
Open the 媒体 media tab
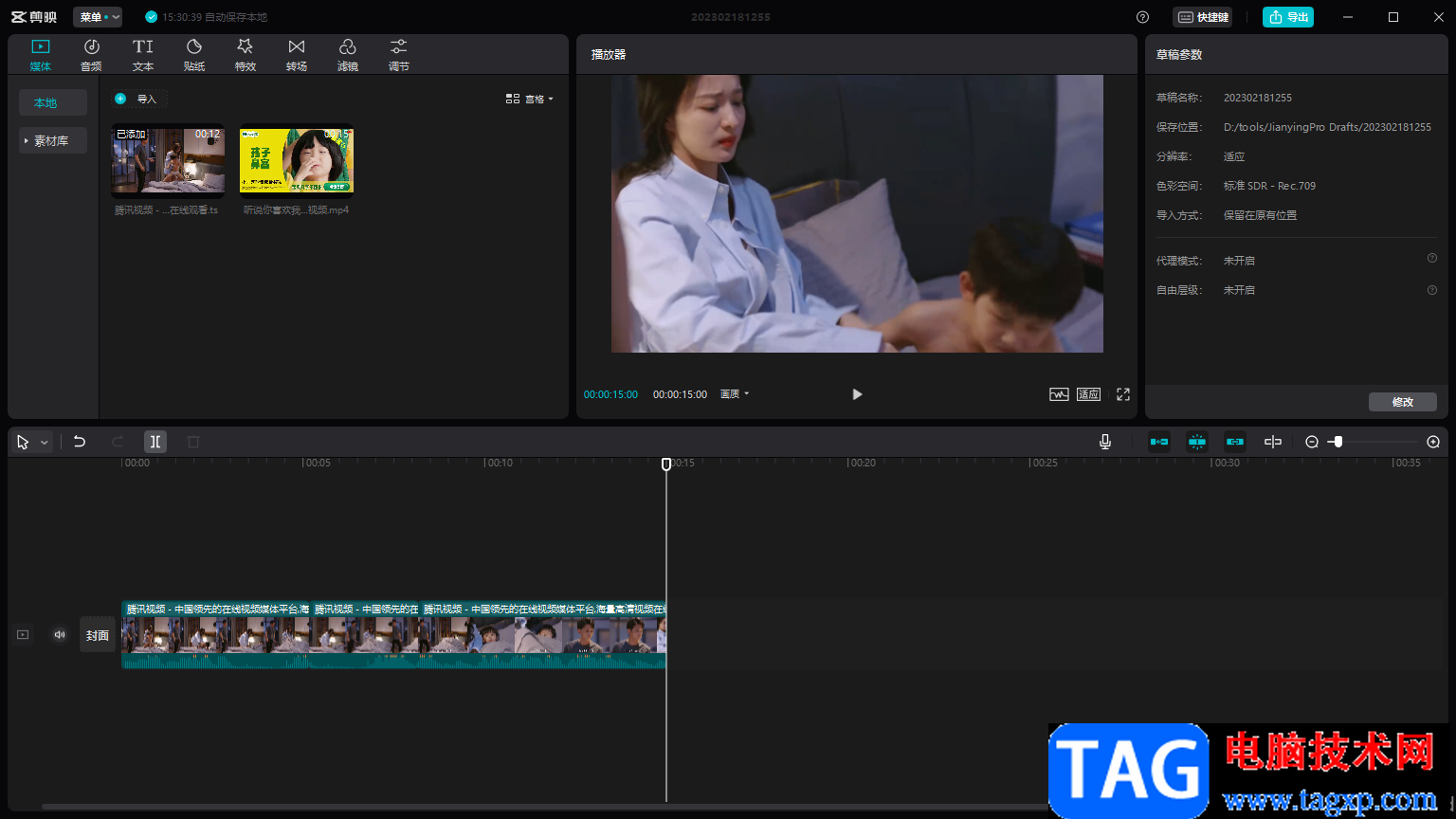[x=41, y=55]
